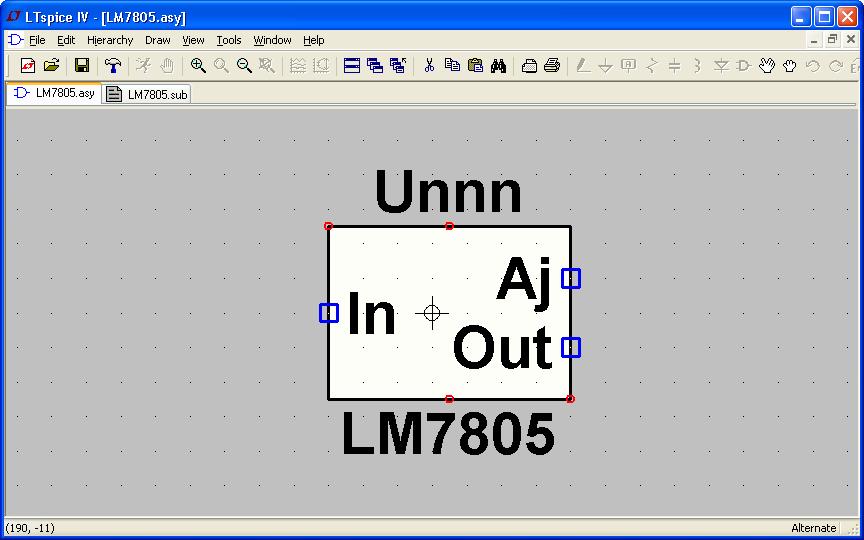This screenshot has width=864, height=540.
Task: Select the Move open-hand tool
Action: tap(766, 66)
